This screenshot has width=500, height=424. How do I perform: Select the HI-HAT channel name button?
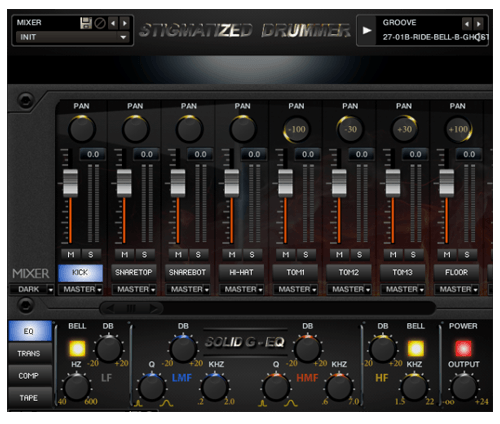(x=242, y=273)
